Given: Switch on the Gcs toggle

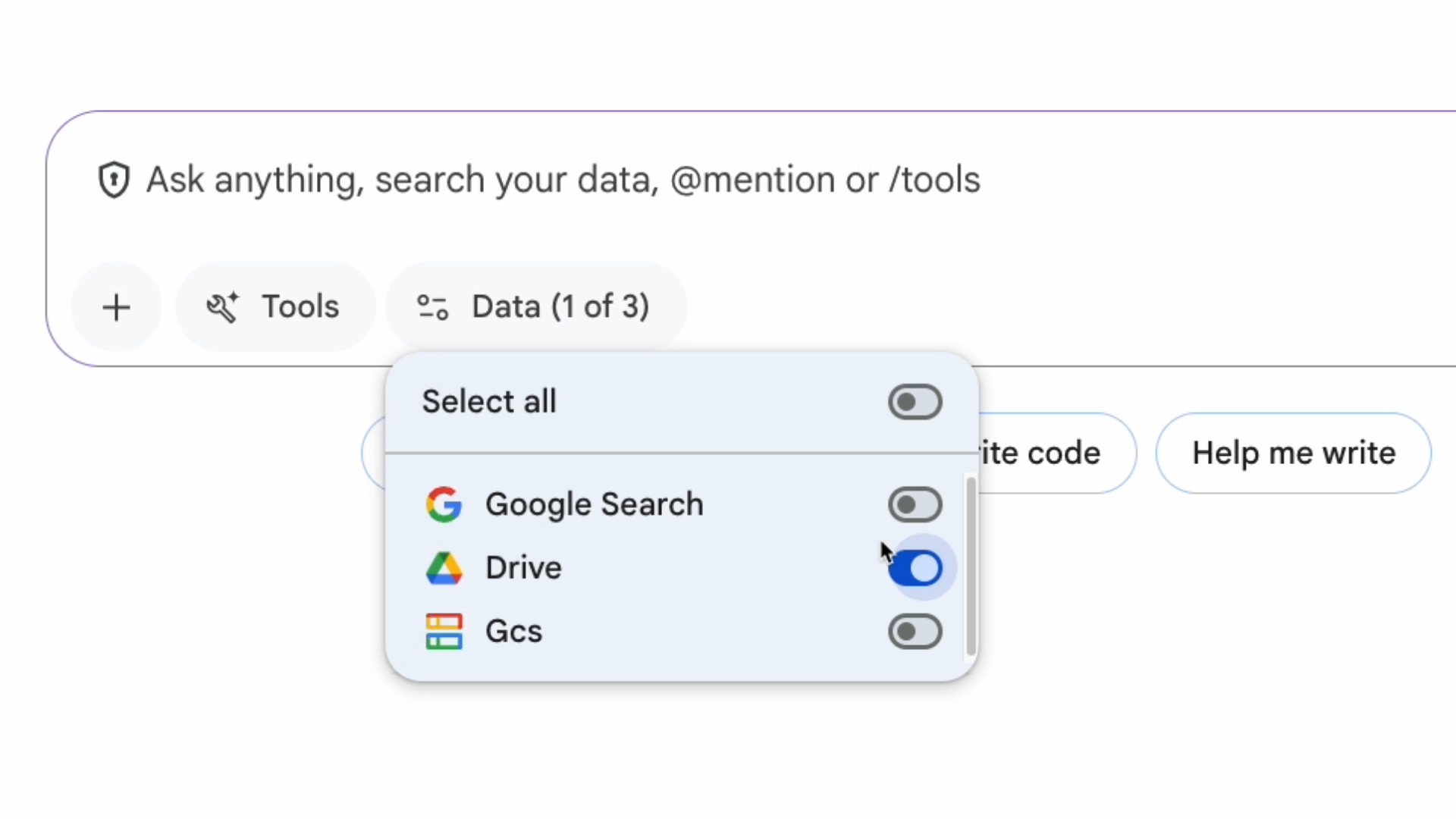Looking at the screenshot, I should (x=915, y=632).
